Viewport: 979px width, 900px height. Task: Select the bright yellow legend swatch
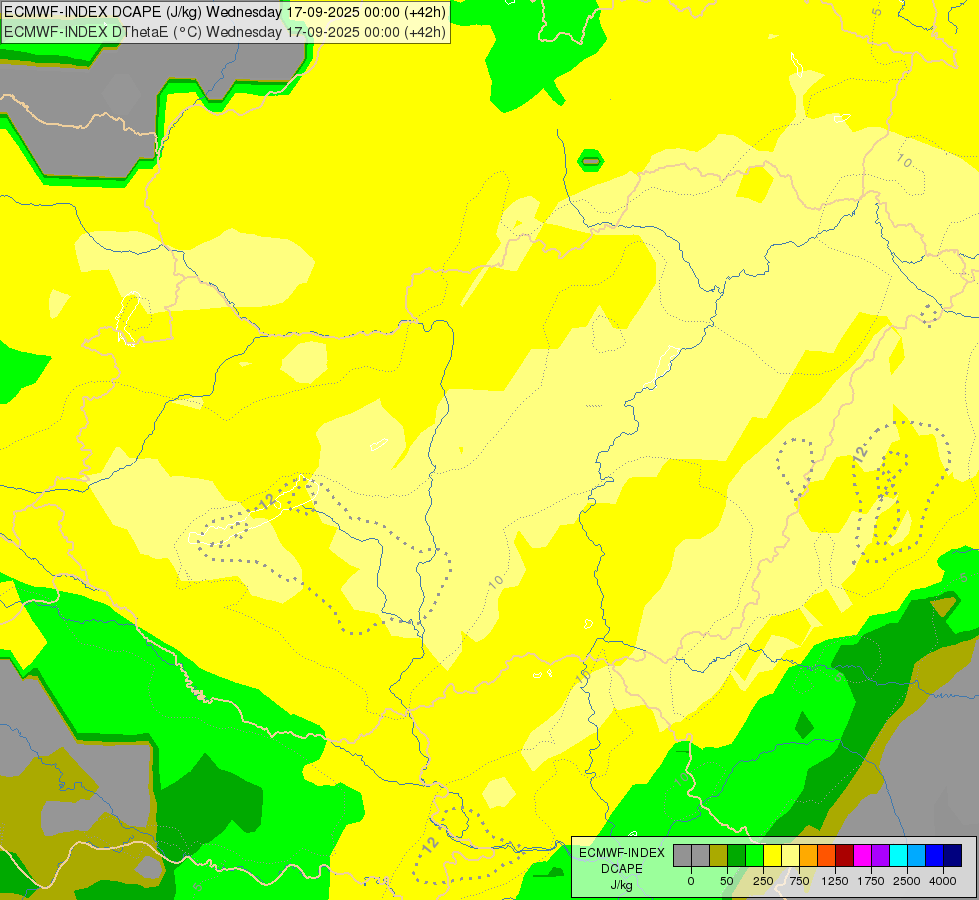(772, 855)
